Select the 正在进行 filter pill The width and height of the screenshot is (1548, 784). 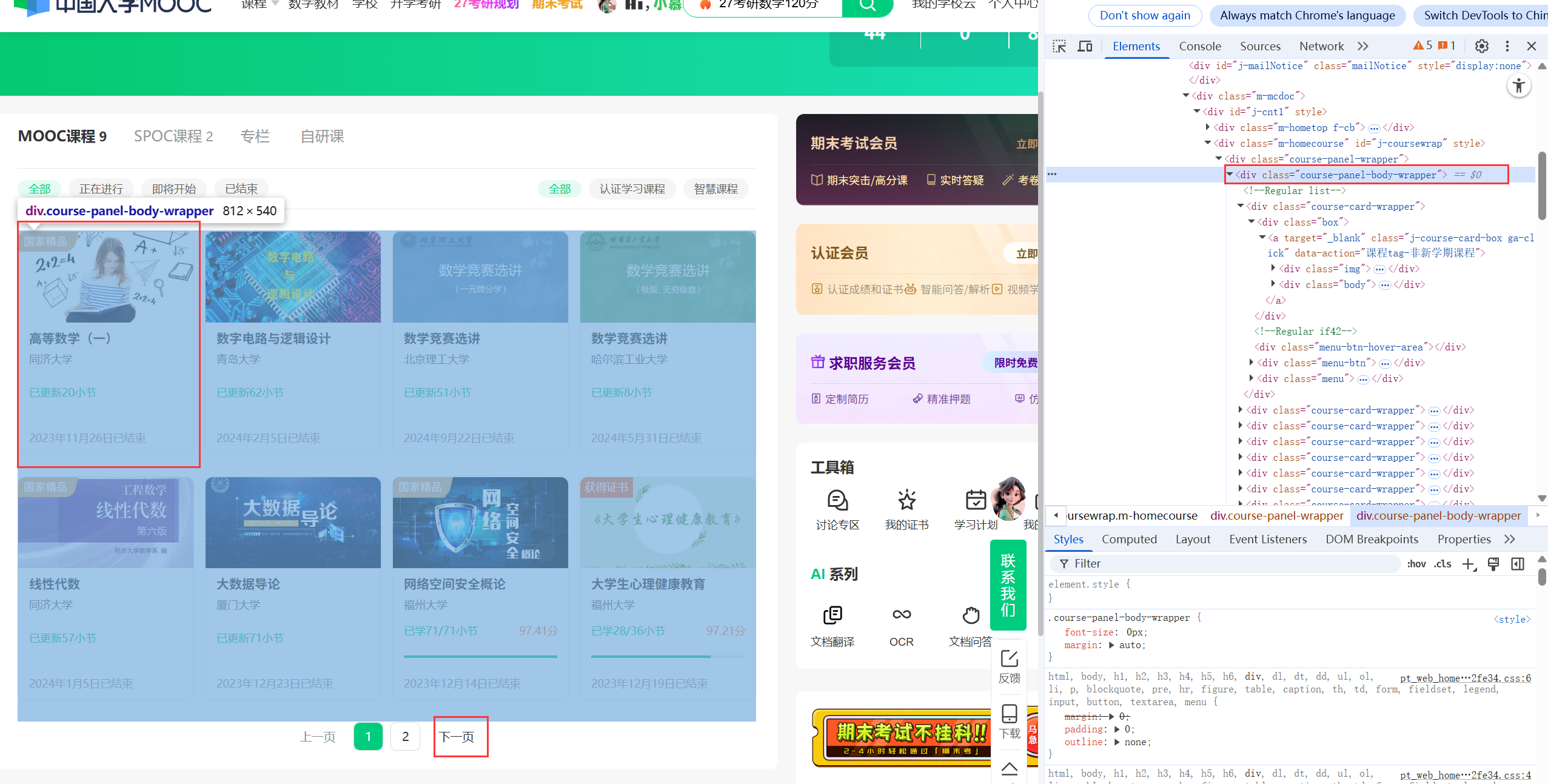(x=101, y=189)
